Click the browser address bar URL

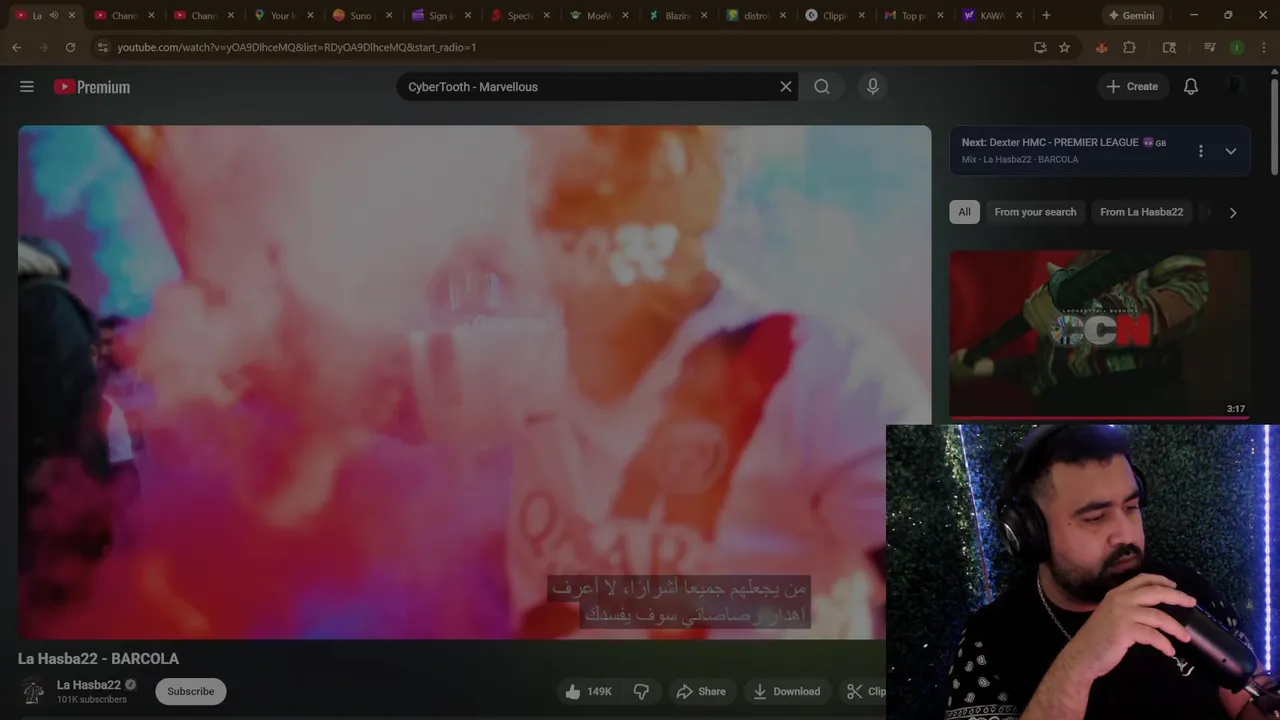[296, 47]
